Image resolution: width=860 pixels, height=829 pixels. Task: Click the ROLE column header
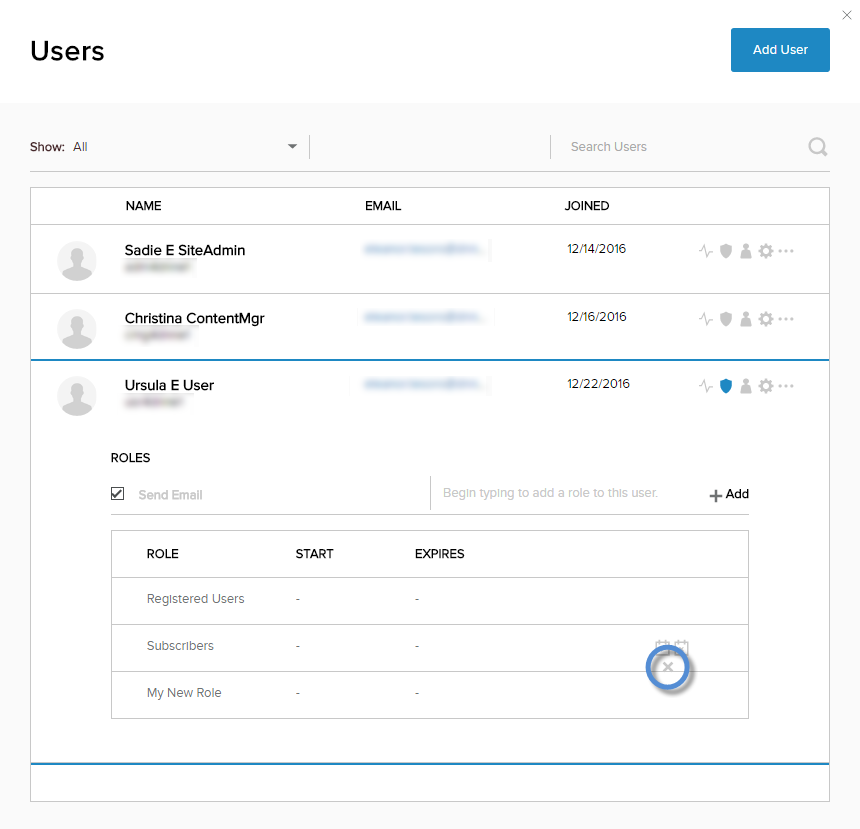162,554
